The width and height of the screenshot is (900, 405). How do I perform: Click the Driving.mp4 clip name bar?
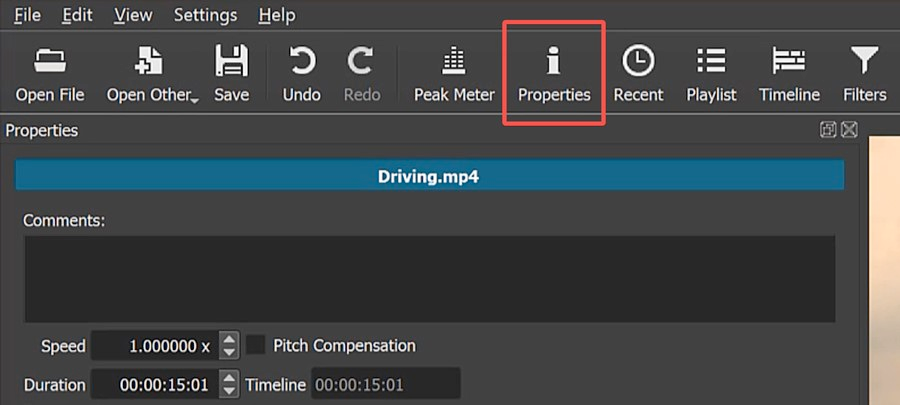429,176
